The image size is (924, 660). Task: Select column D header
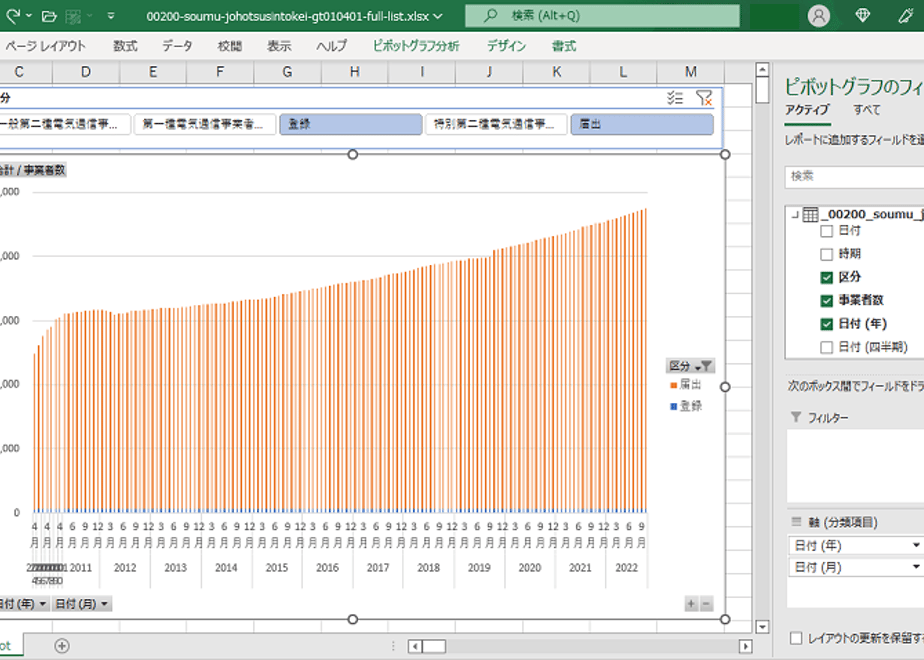coord(86,72)
